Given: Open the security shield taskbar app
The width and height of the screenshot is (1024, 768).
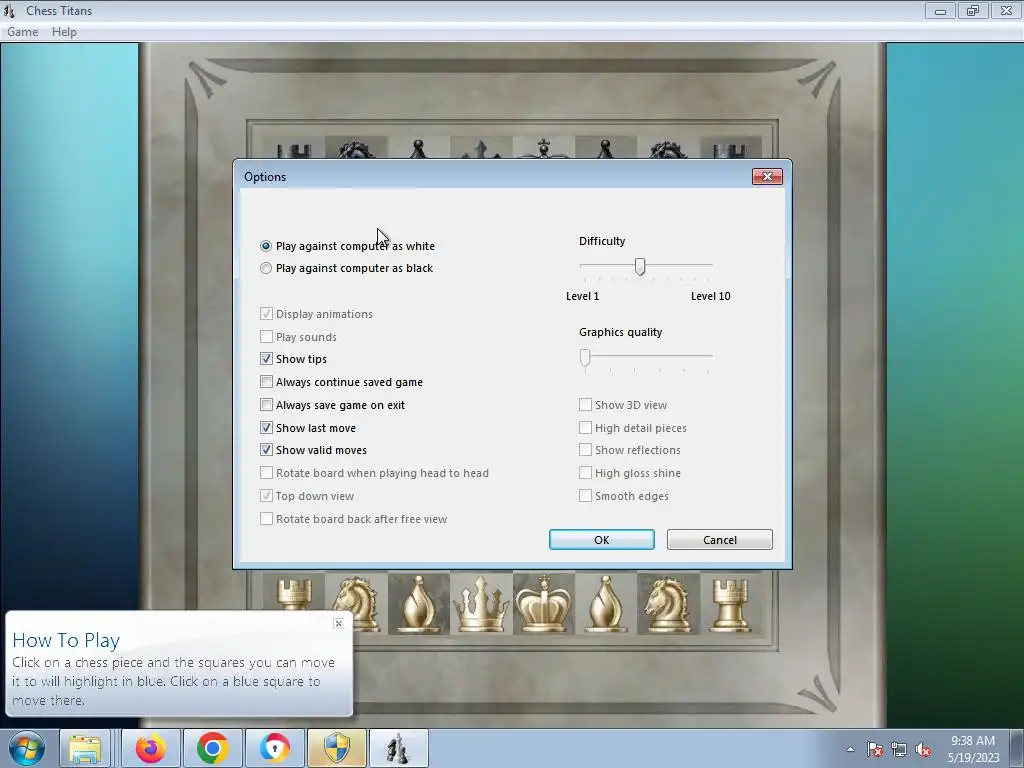Looking at the screenshot, I should (x=336, y=748).
